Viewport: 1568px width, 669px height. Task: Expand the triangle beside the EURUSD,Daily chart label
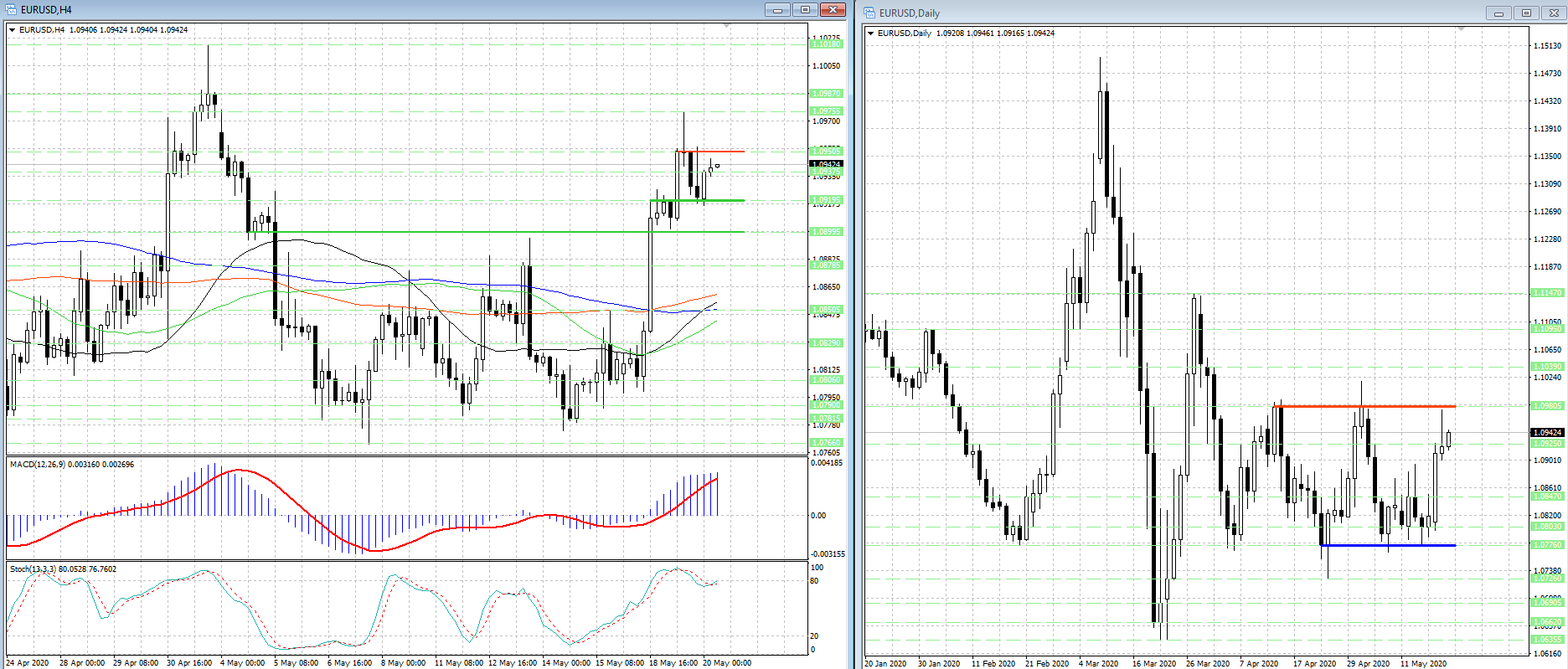(x=871, y=33)
